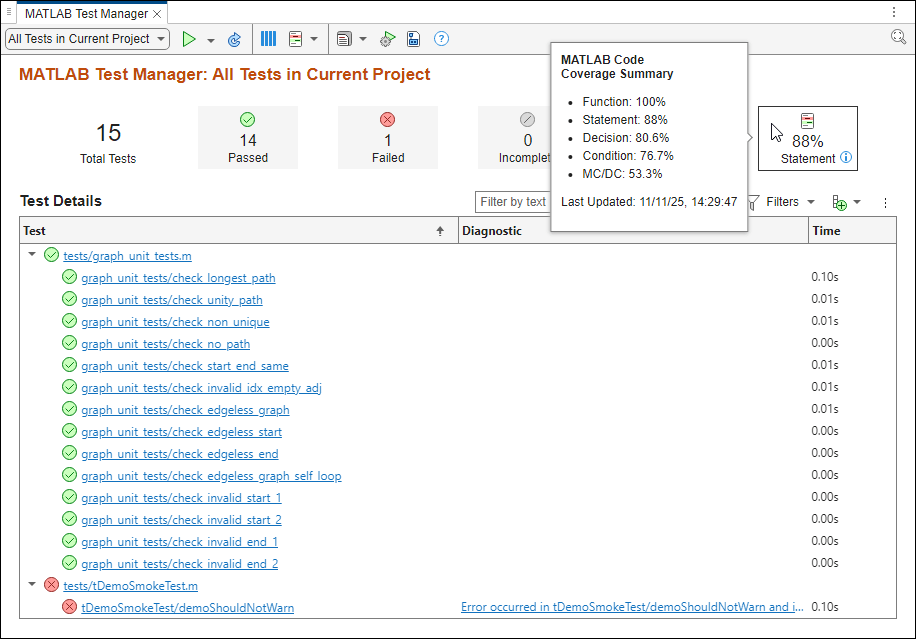916x639 pixels.
Task: Click the blue parallel bars icon
Action: tap(268, 39)
